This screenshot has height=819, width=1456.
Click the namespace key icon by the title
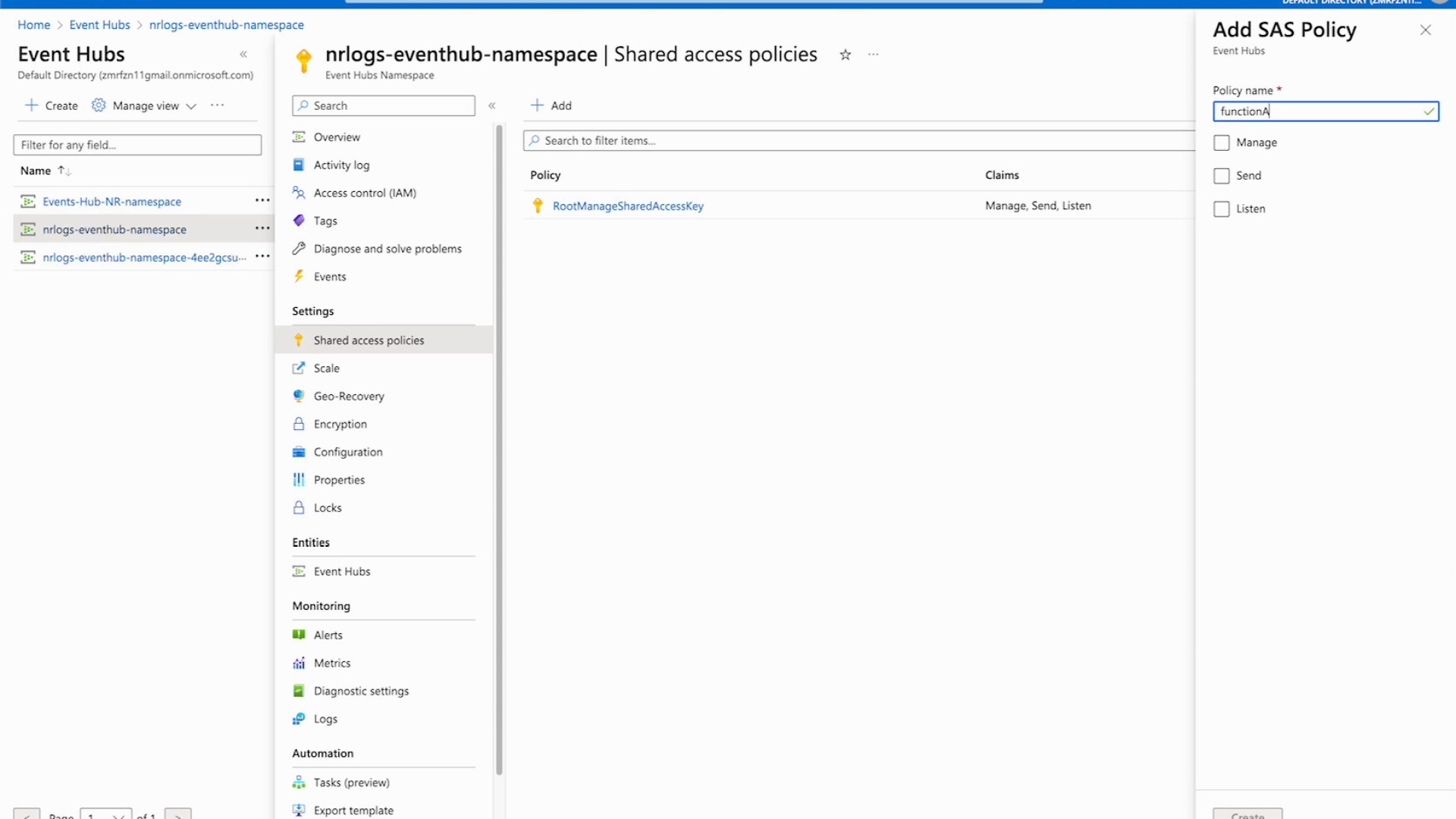[304, 61]
